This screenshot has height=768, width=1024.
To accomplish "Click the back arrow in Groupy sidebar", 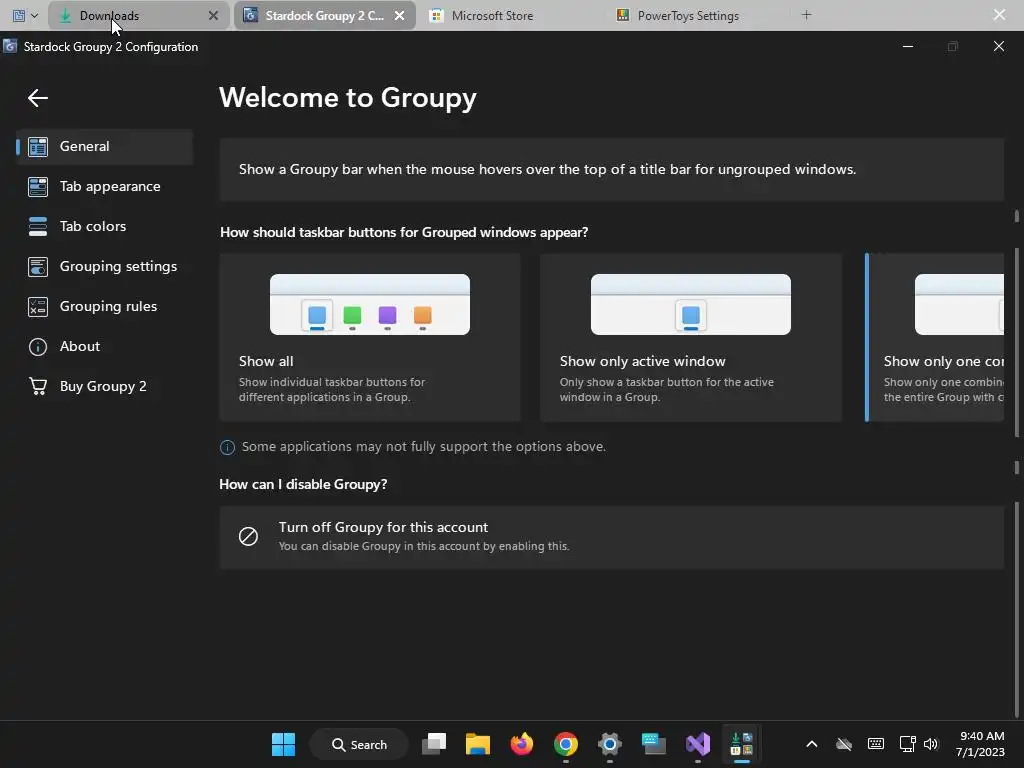I will click(x=38, y=98).
